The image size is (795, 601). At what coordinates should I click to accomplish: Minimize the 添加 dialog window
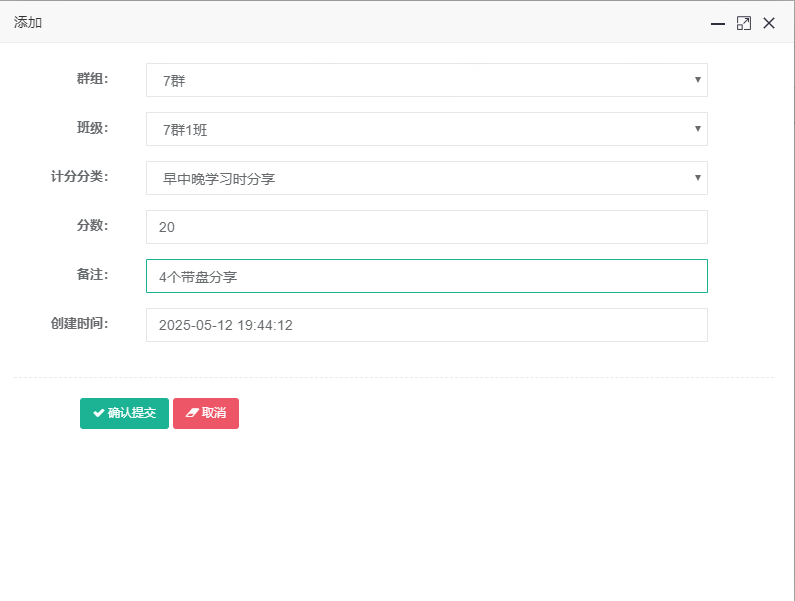(717, 23)
